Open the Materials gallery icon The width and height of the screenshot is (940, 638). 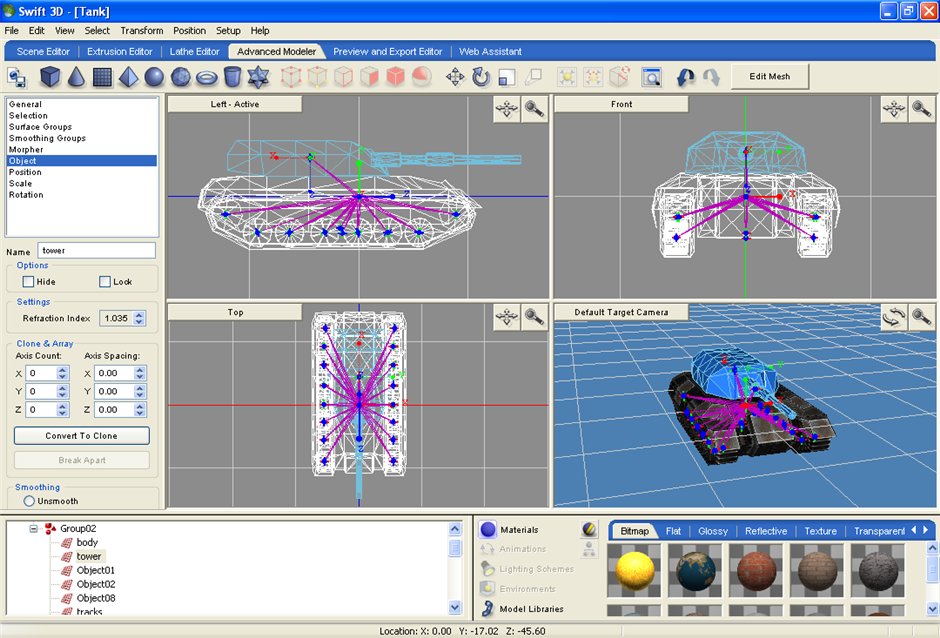click(488, 529)
